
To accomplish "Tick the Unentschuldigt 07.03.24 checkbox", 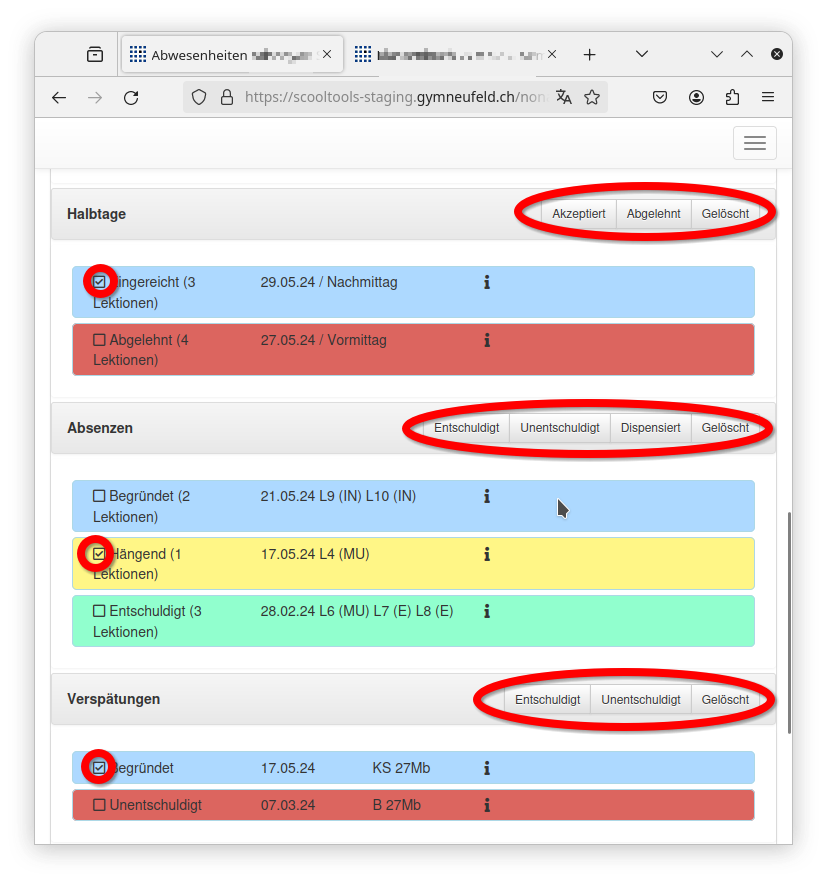I will tap(99, 805).
